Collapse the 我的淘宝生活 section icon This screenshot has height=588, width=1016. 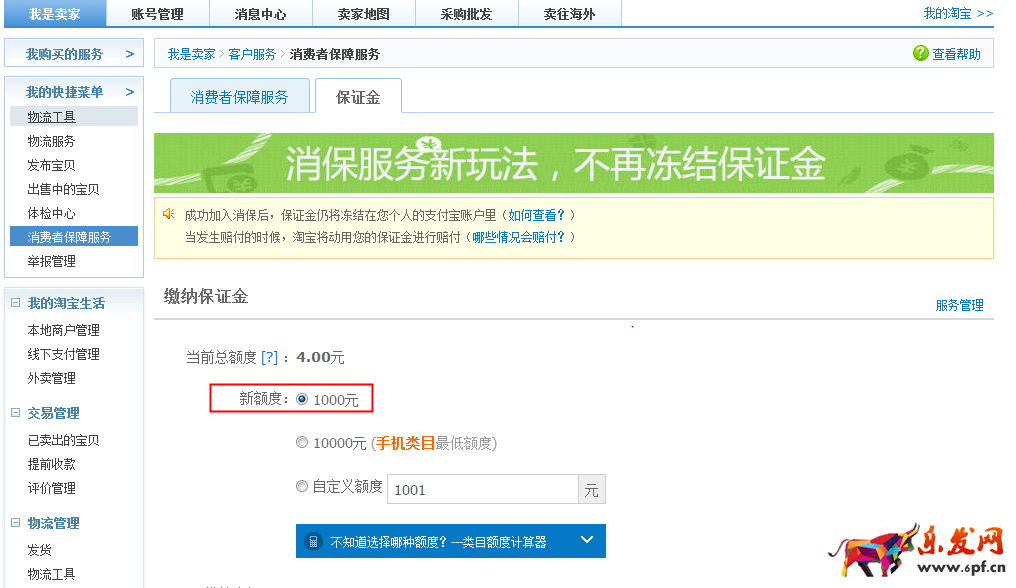coord(16,303)
